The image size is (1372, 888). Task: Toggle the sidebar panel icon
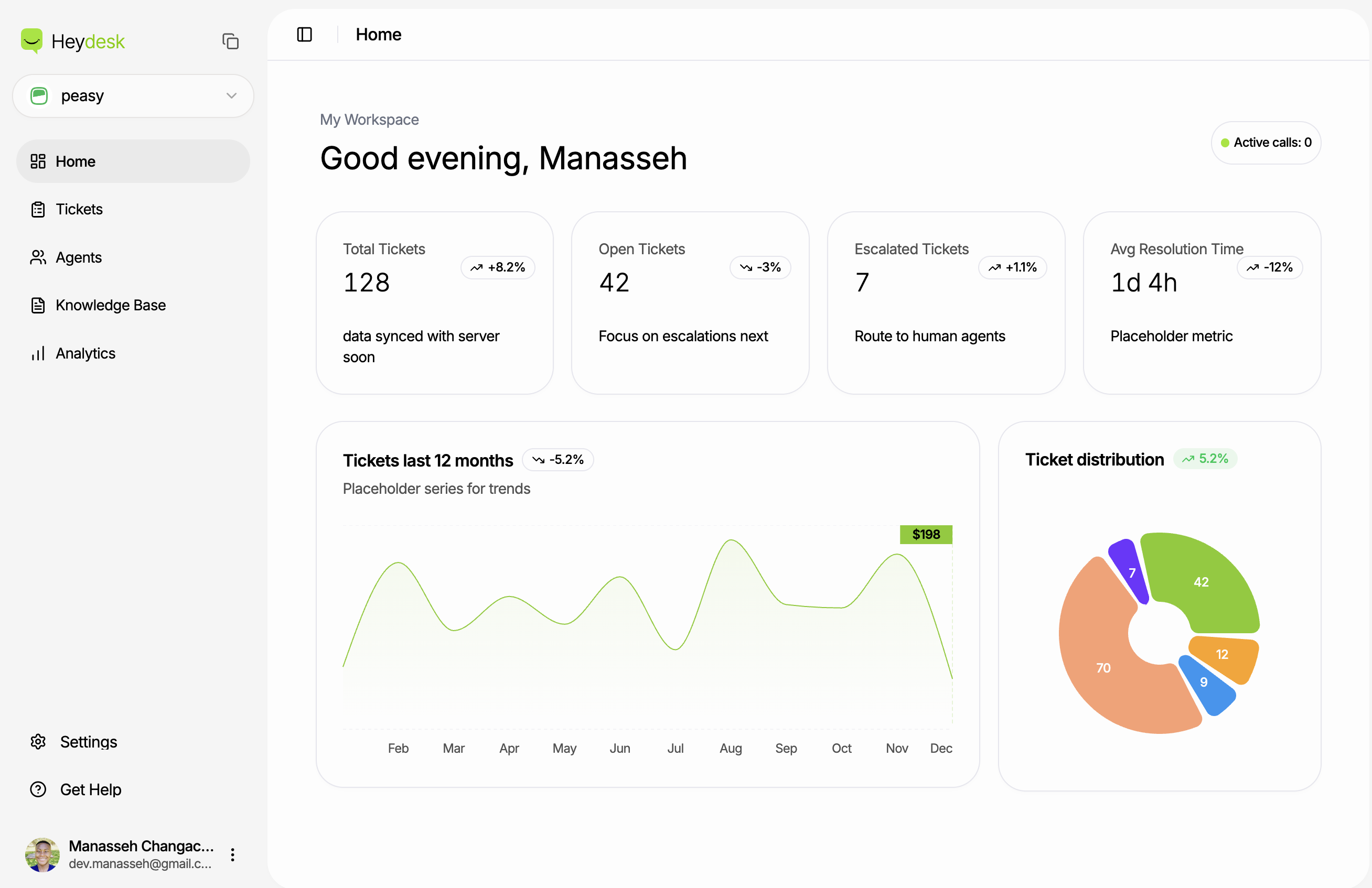tap(304, 35)
